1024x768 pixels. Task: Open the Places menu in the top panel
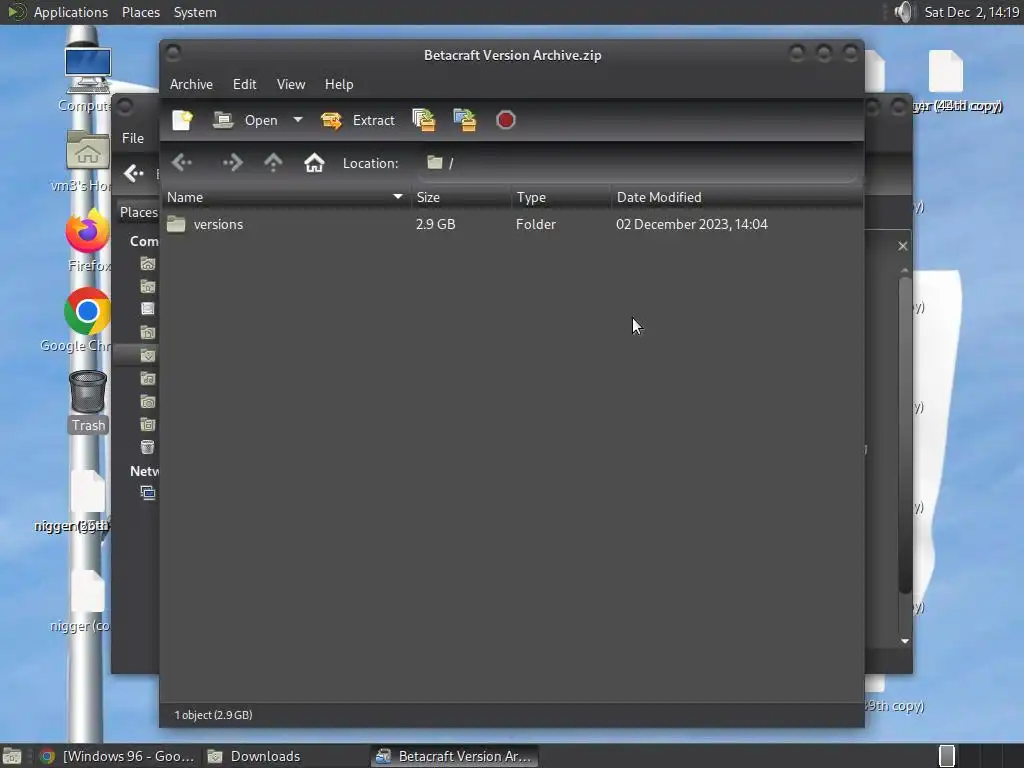[140, 12]
